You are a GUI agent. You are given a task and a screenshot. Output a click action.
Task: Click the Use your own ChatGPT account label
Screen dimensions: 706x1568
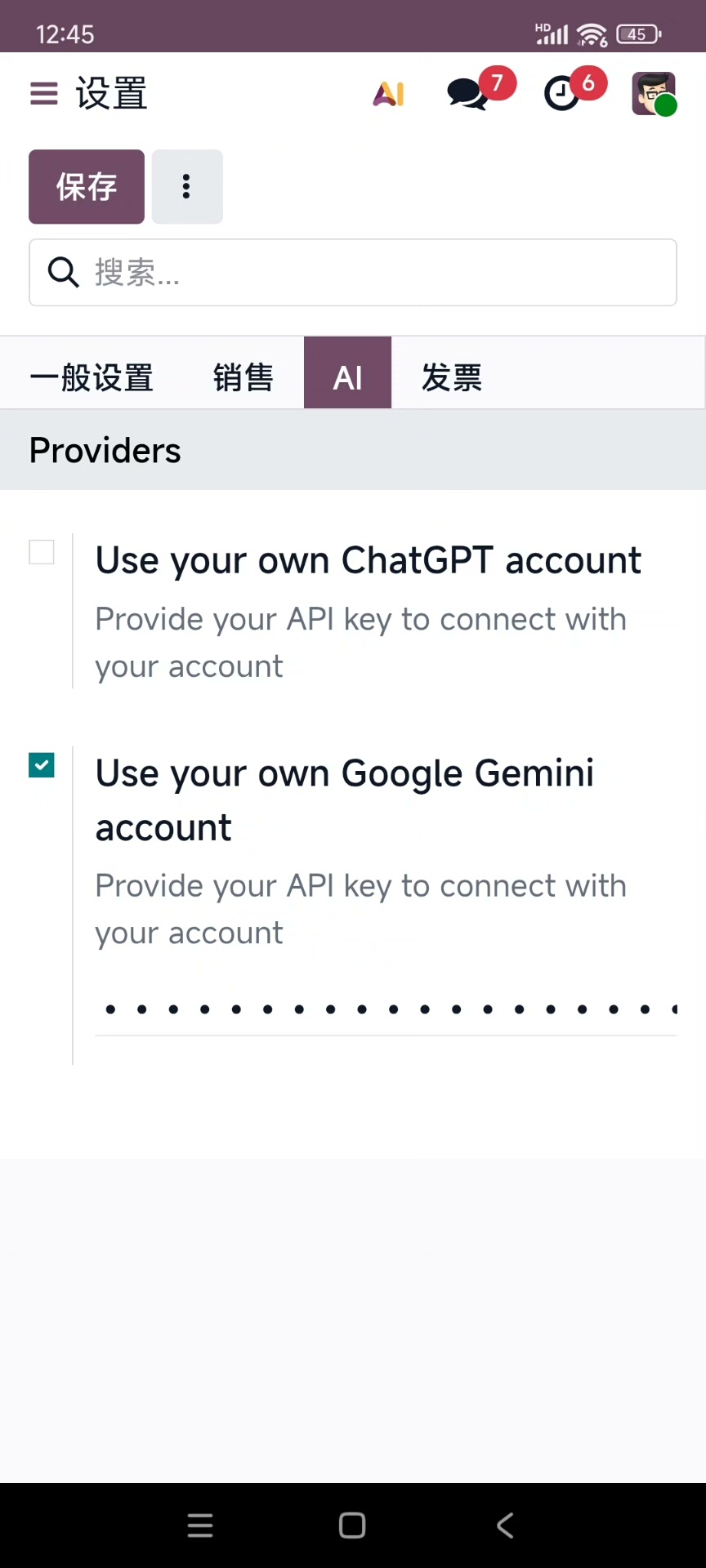point(369,561)
